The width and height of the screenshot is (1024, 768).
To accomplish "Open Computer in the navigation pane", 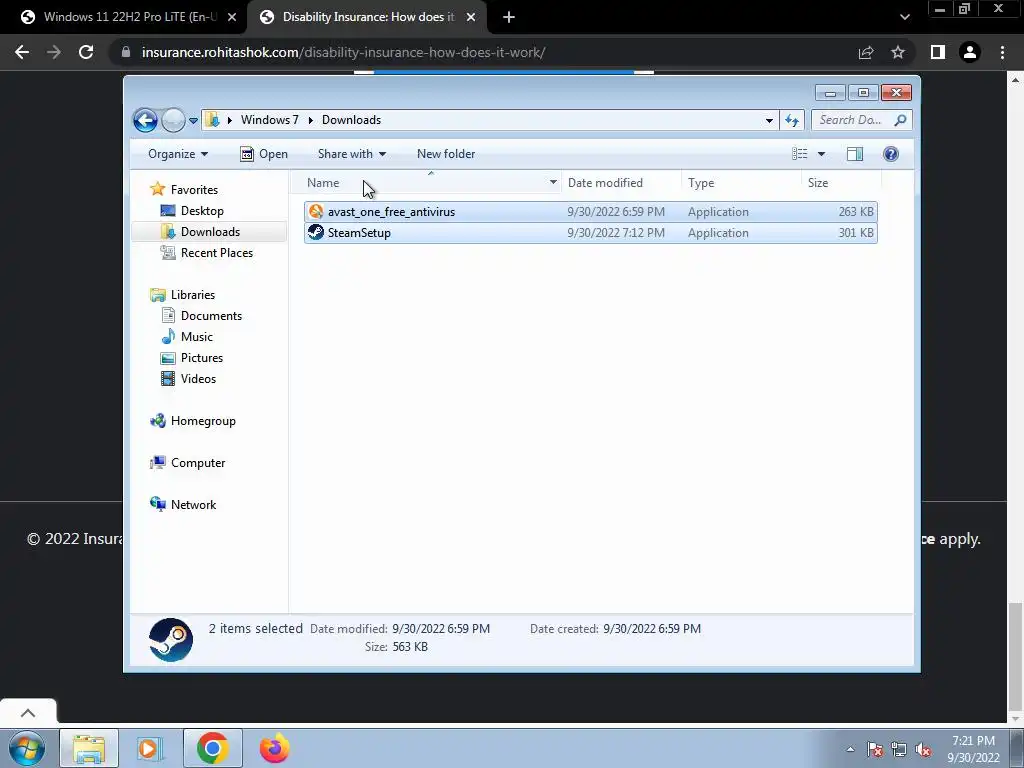I will pos(198,463).
